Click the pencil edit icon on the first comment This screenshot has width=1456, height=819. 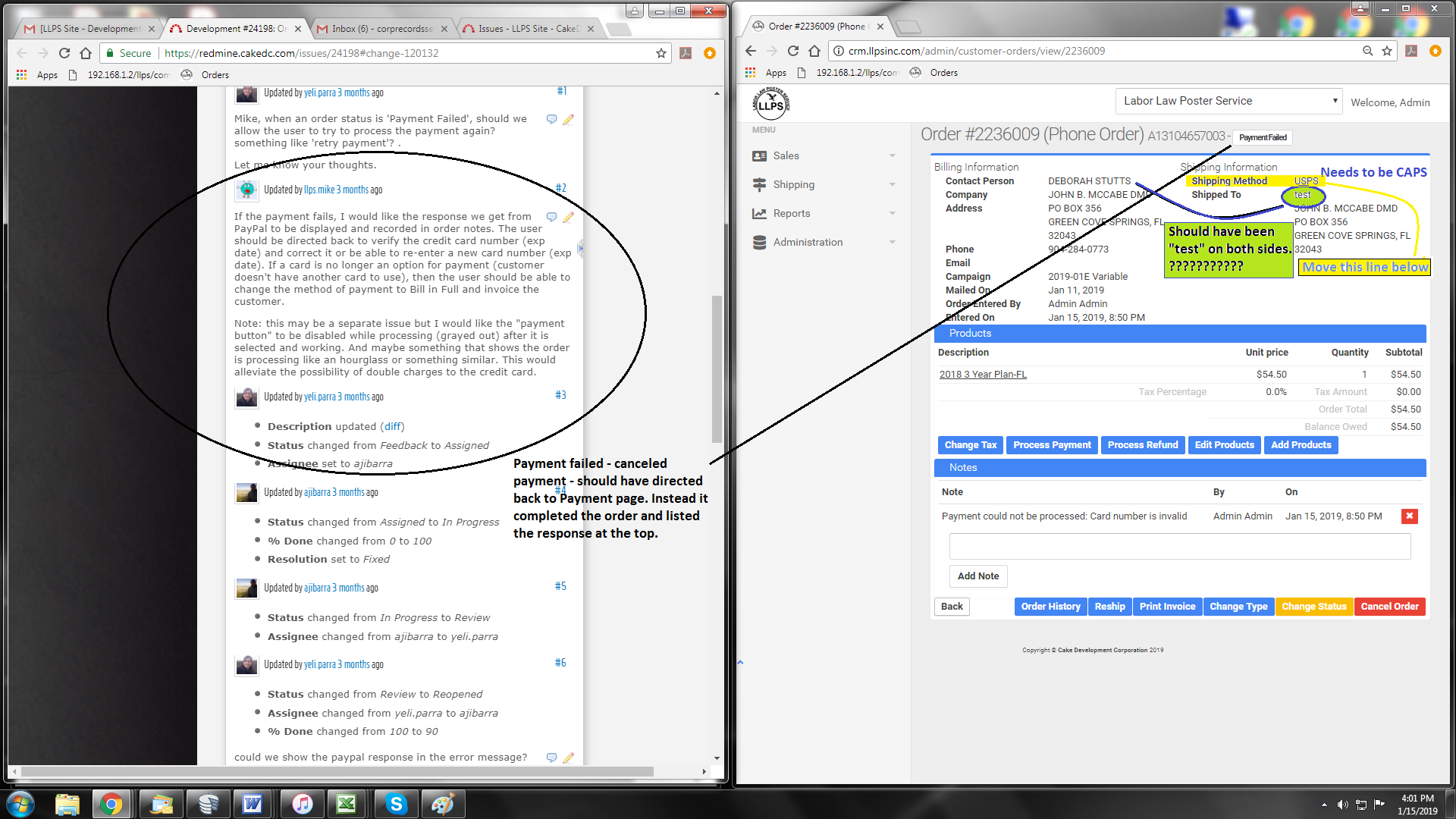click(x=569, y=119)
